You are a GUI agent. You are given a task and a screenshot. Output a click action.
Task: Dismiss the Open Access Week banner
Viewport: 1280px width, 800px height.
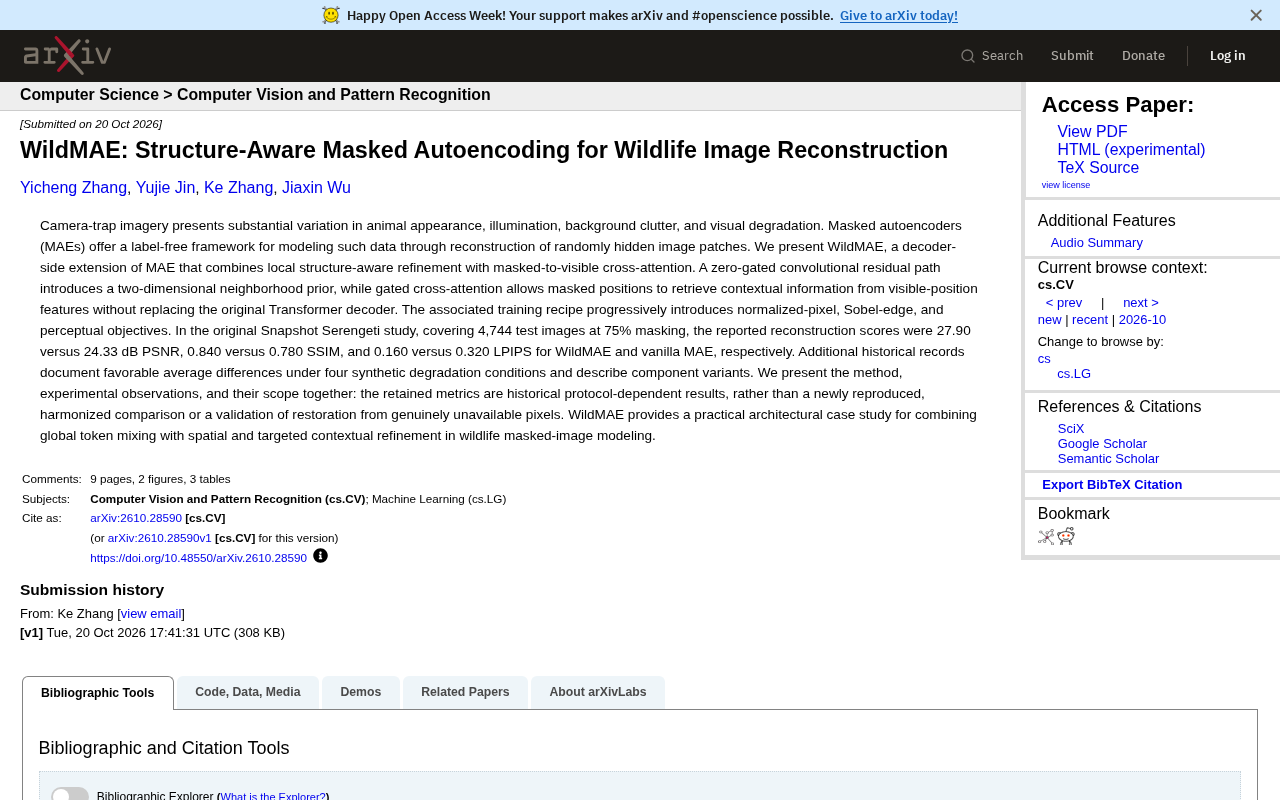click(1256, 15)
